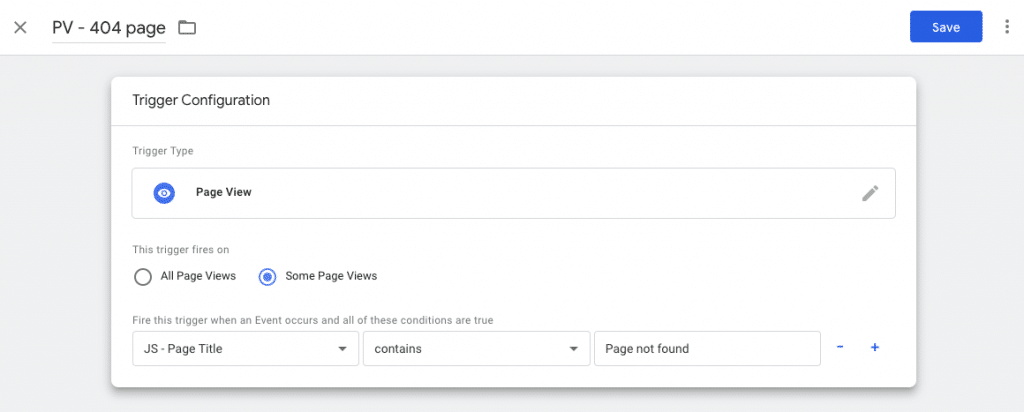
Task: Click the folder icon beside the trigger name
Action: (187, 27)
